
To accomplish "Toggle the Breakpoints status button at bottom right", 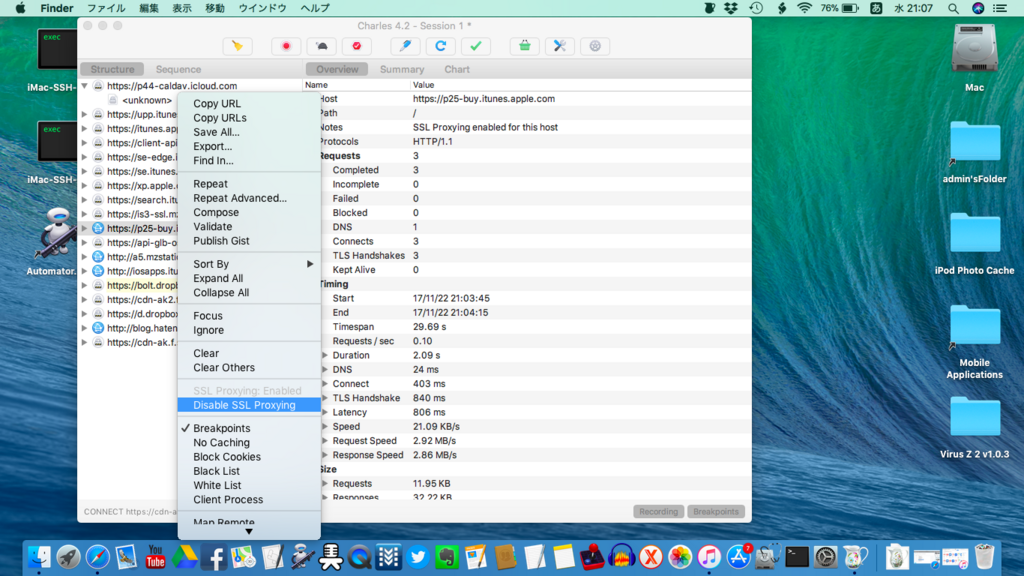I will (x=716, y=511).
